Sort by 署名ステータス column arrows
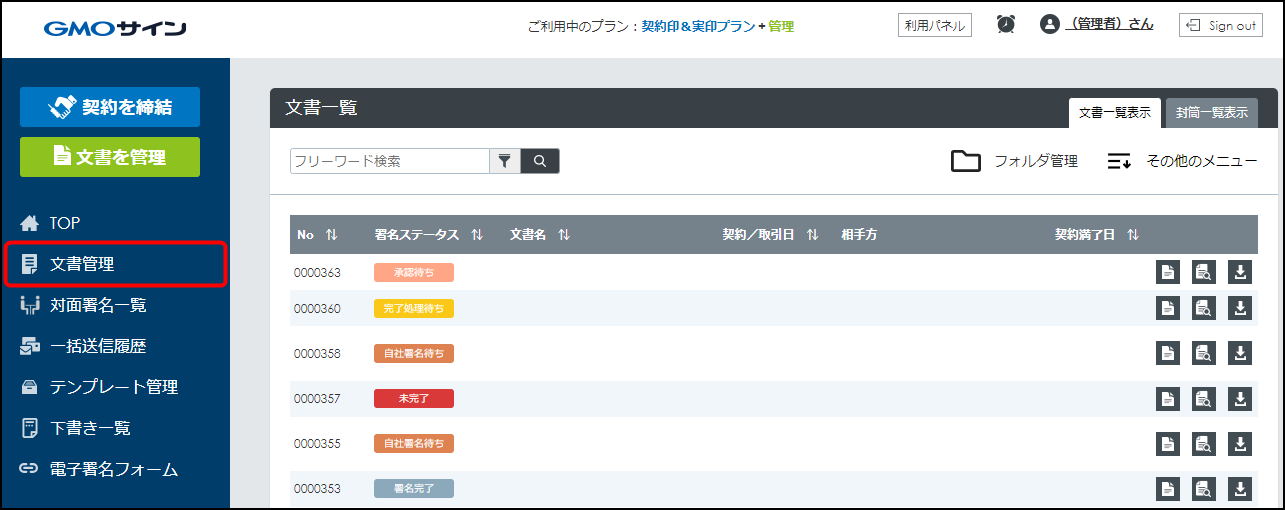1285x510 pixels. pyautogui.click(x=477, y=235)
